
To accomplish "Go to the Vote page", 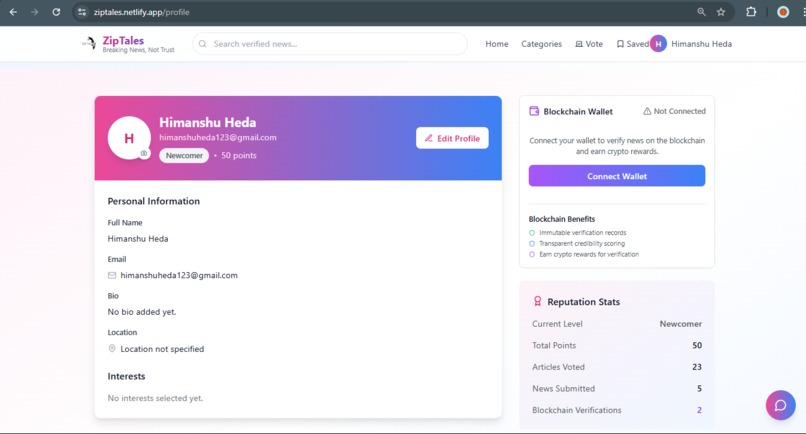I will (589, 44).
